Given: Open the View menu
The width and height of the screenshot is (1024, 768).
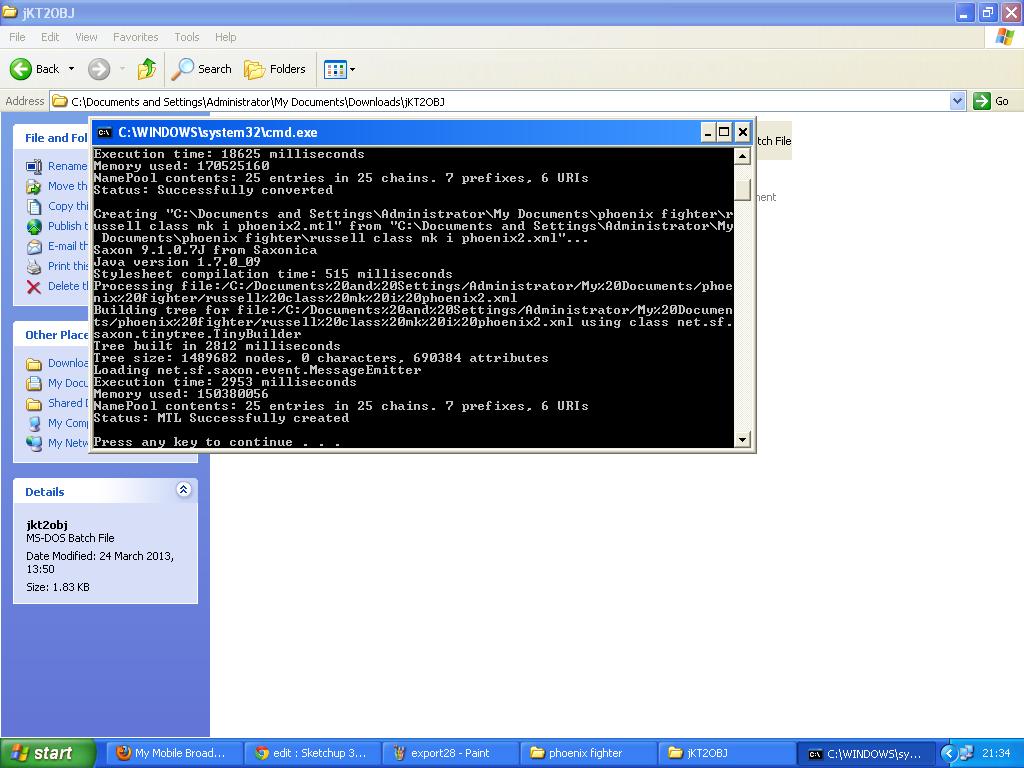Looking at the screenshot, I should [x=86, y=37].
